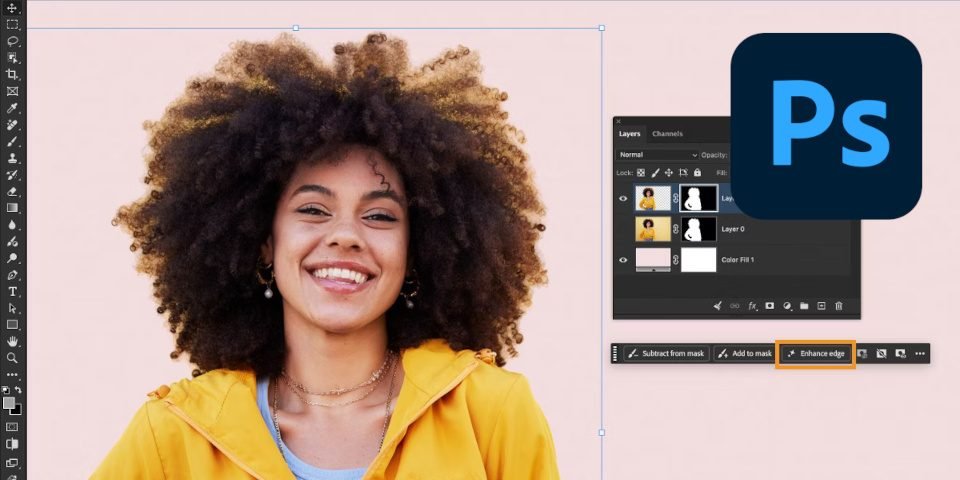Select the Move tool
The width and height of the screenshot is (960, 480).
(x=12, y=8)
